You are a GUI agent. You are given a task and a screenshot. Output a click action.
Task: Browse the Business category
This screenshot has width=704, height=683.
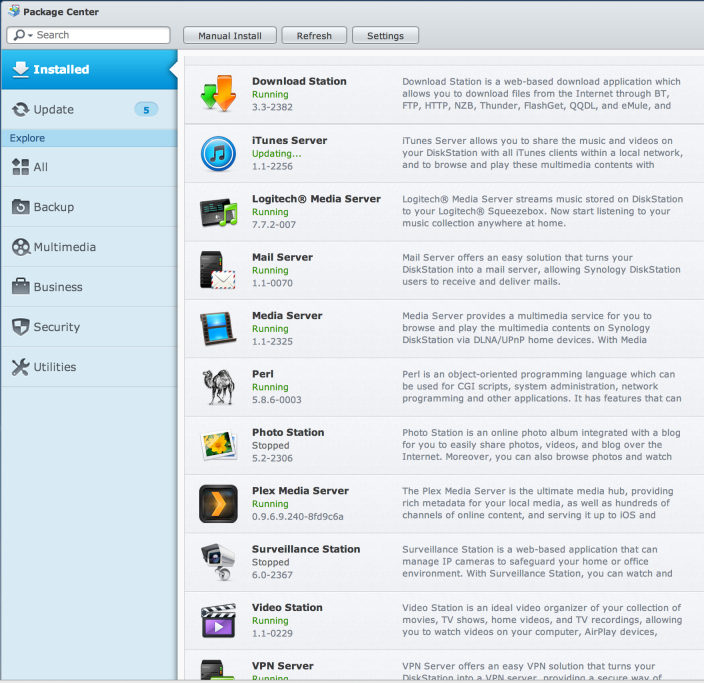tap(89, 287)
